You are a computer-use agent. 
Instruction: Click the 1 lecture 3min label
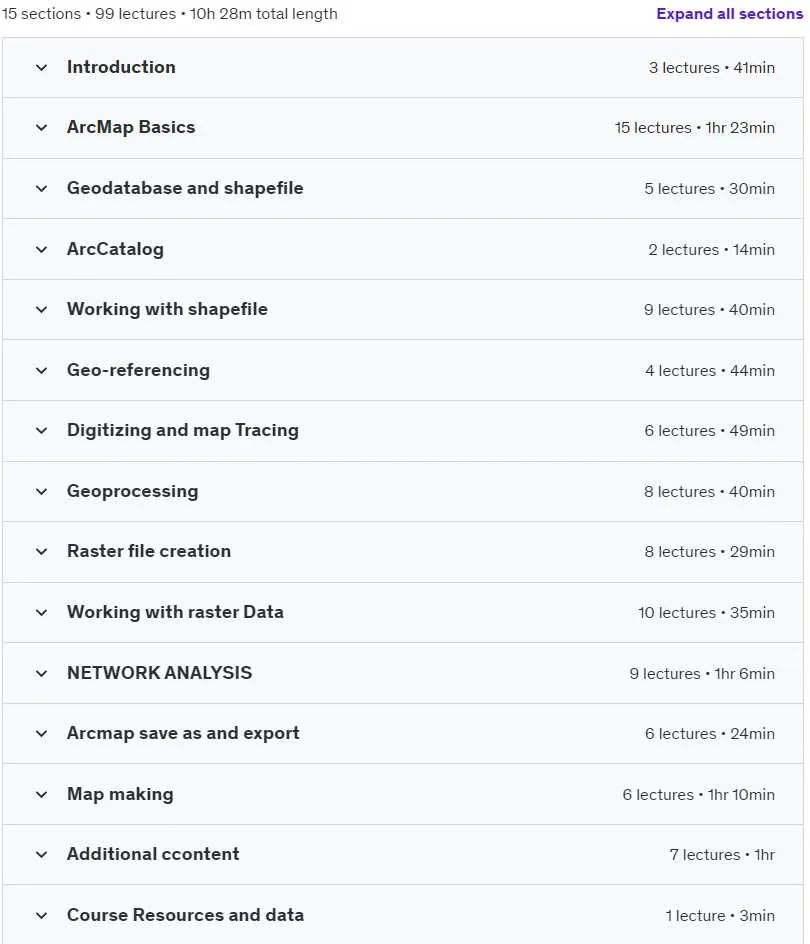[720, 916]
